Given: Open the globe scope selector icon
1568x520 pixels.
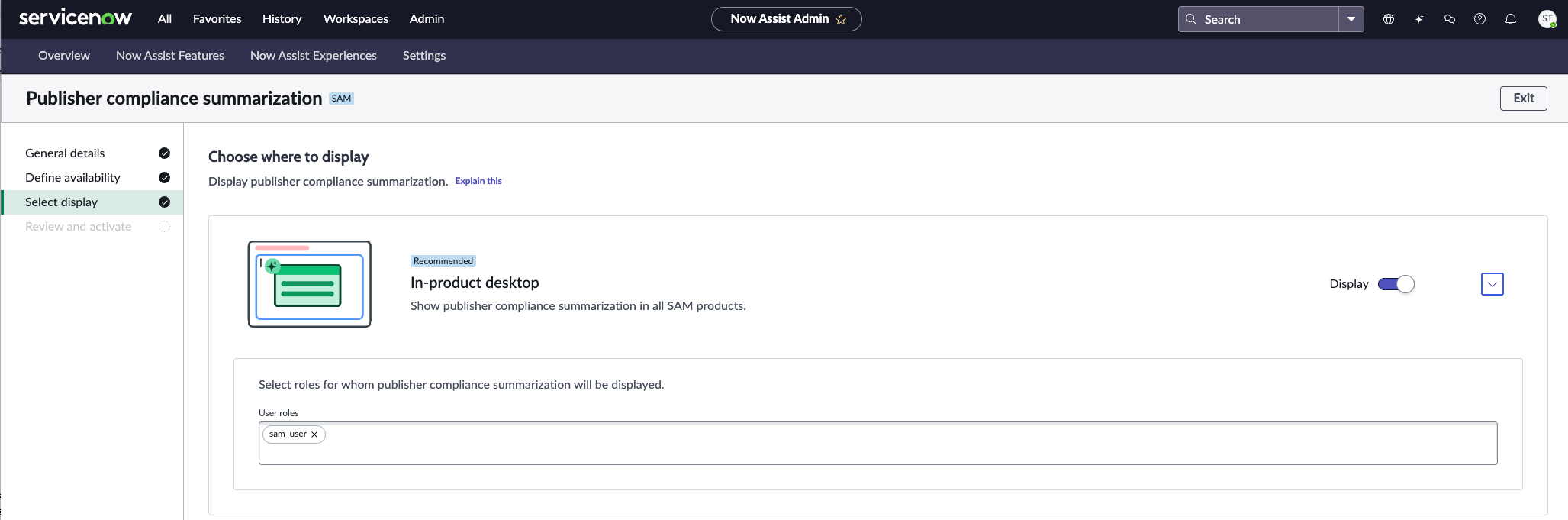Looking at the screenshot, I should point(1389,19).
